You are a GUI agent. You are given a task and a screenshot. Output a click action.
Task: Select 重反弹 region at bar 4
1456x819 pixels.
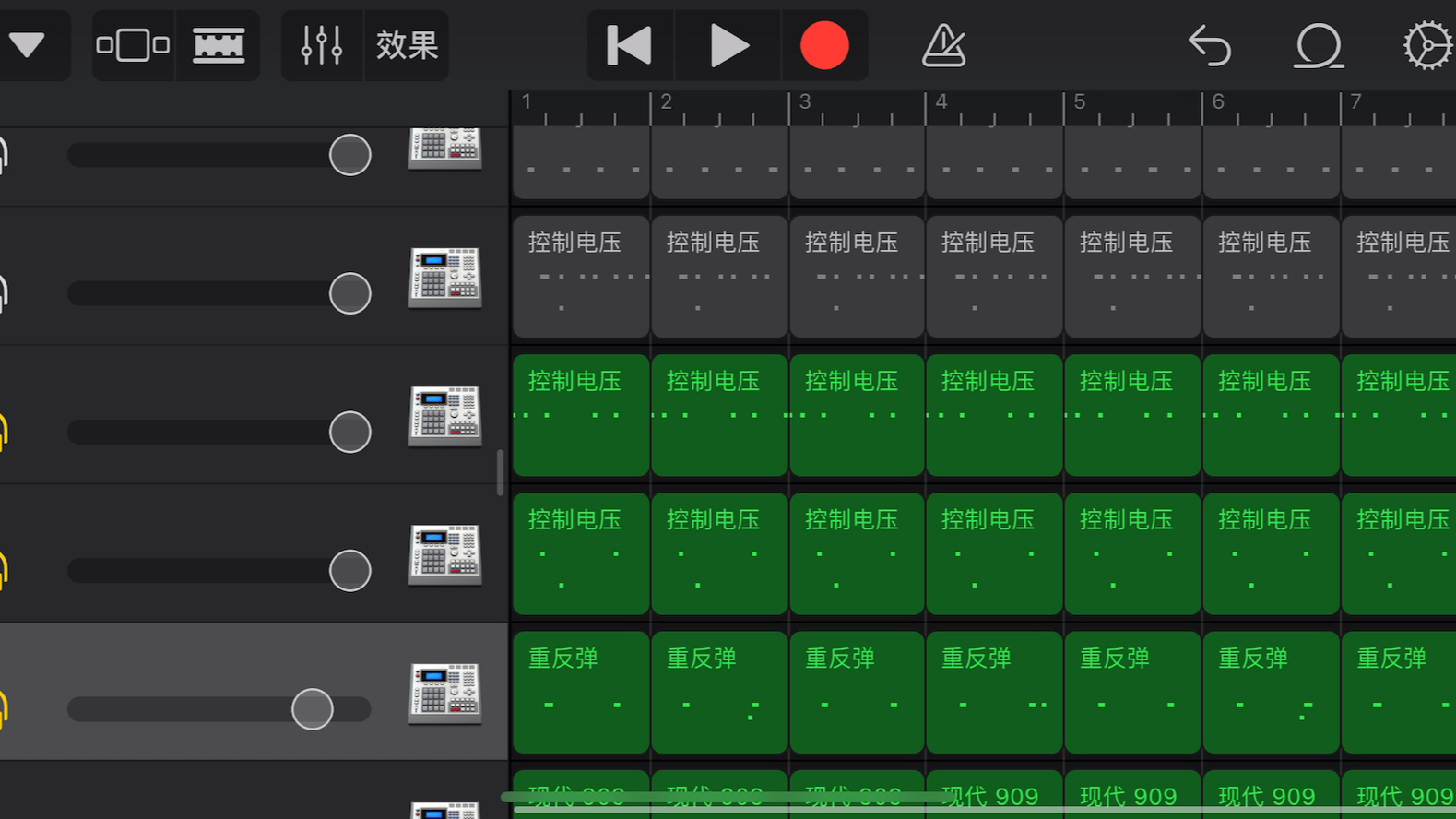tap(994, 692)
